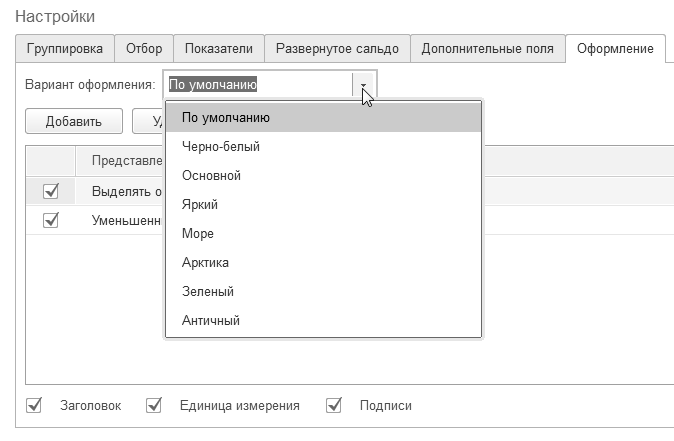The image size is (674, 441).
Task: Click the Вариант оформления input field
Action: (x=258, y=85)
